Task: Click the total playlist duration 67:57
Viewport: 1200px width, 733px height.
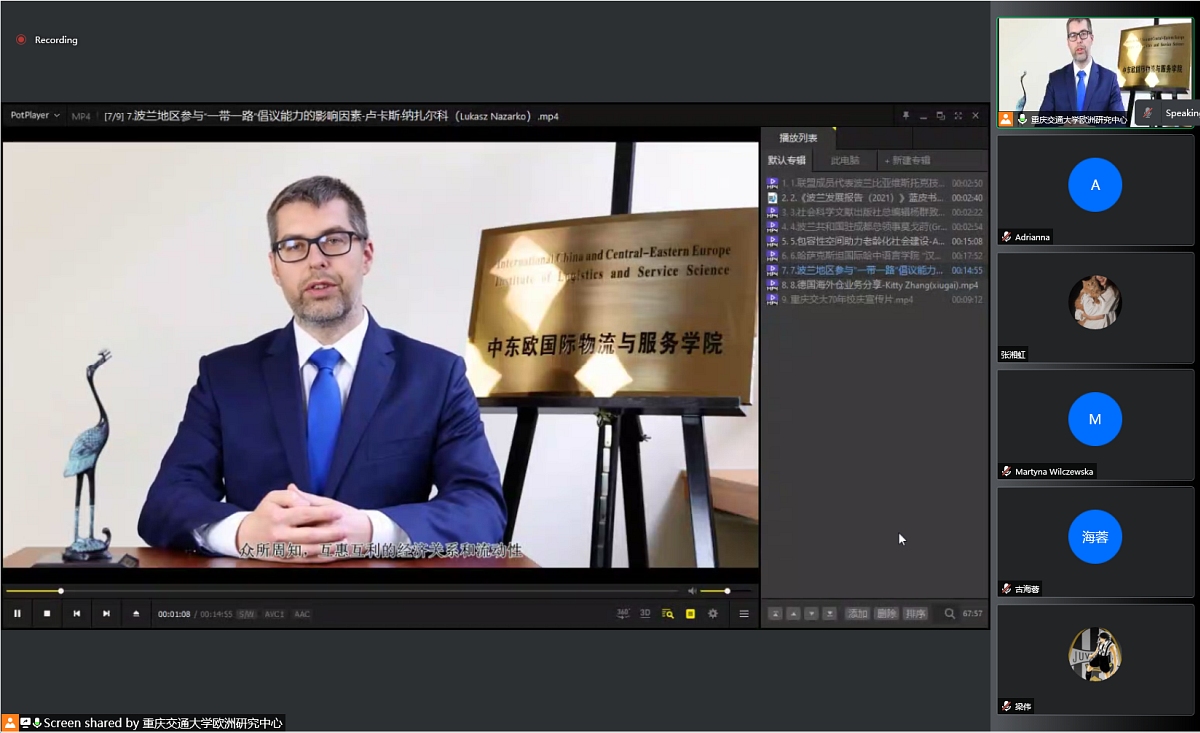Action: 972,614
